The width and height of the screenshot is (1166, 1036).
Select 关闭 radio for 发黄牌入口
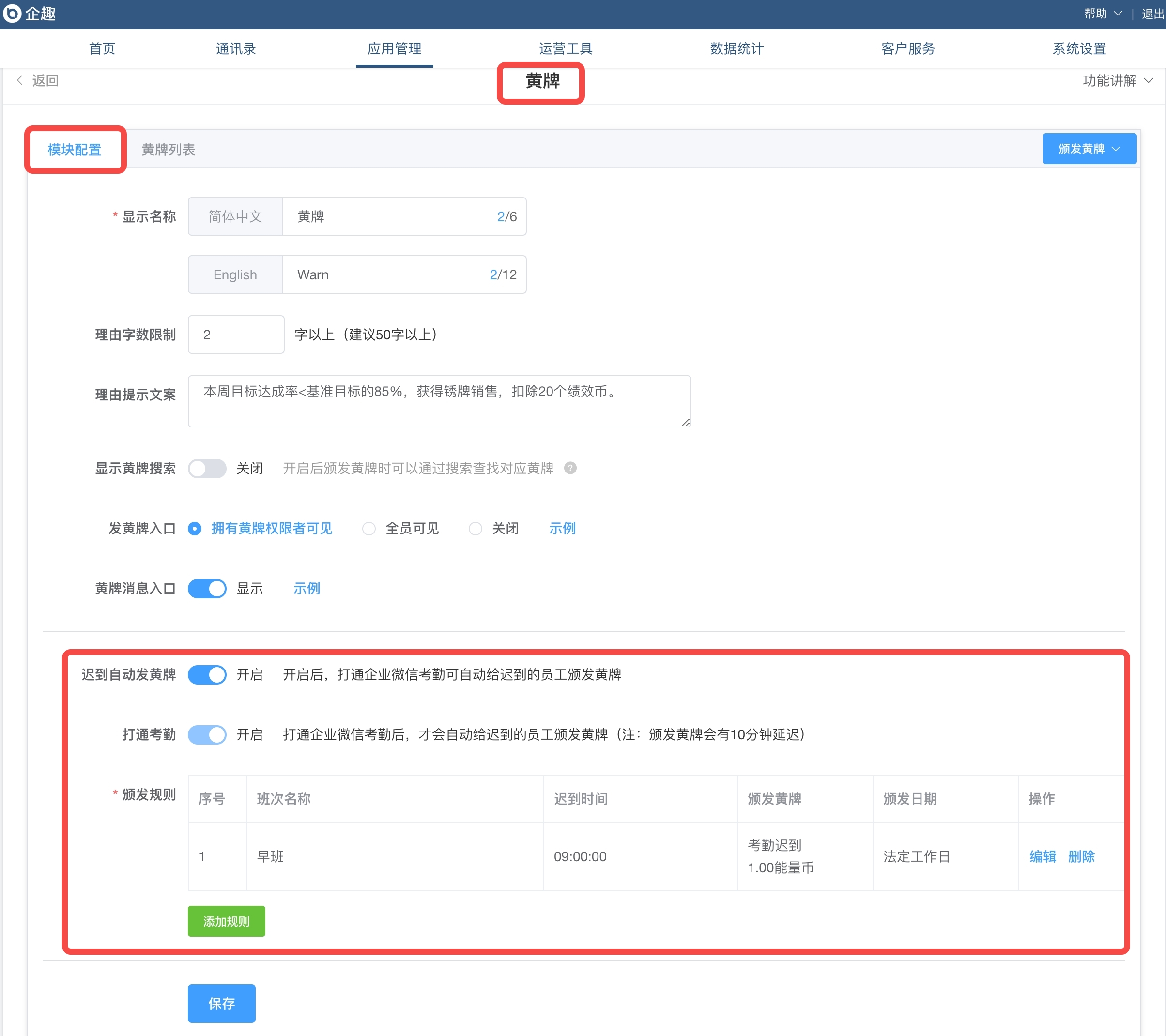475,529
